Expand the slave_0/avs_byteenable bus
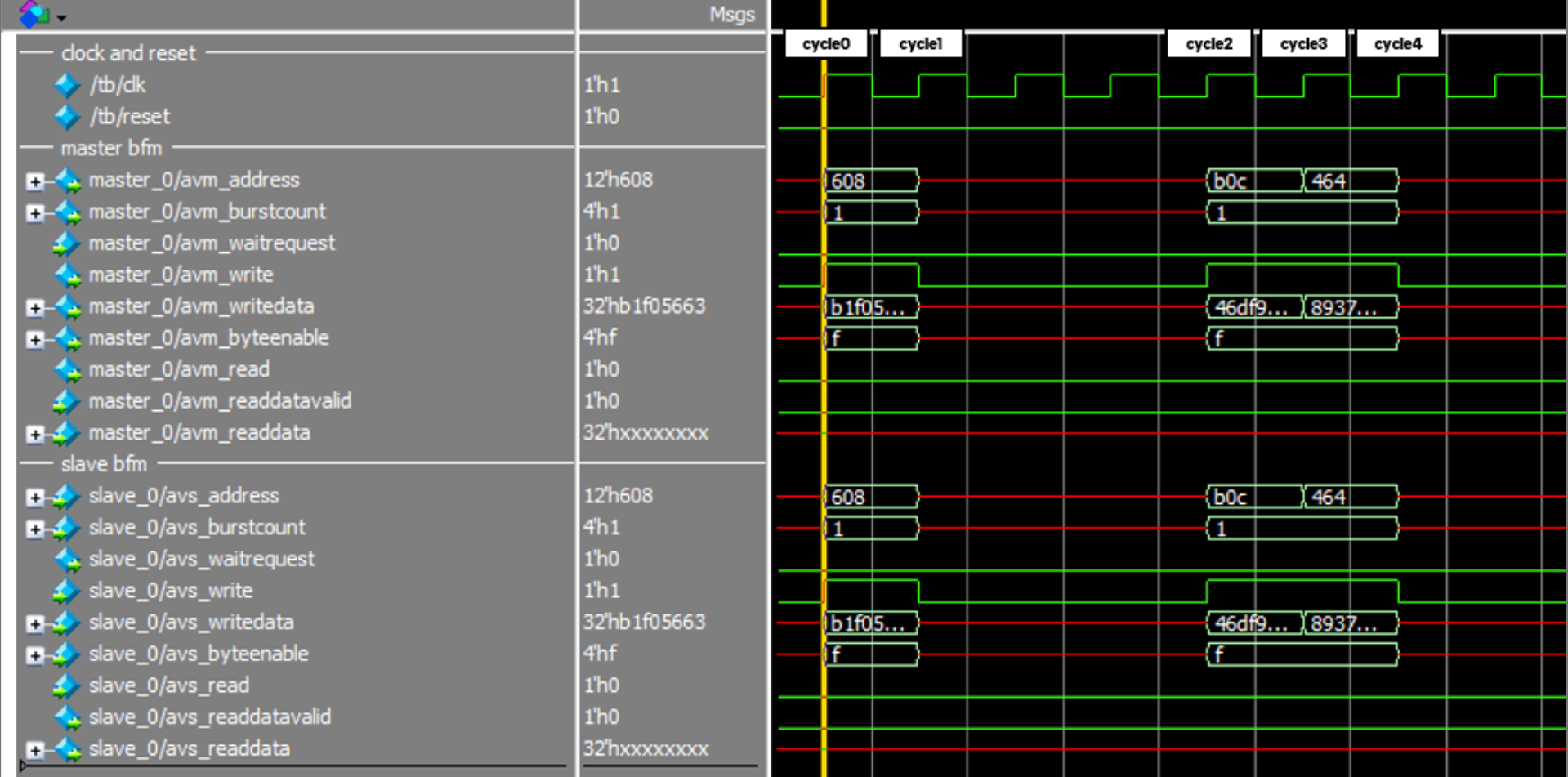 34,654
